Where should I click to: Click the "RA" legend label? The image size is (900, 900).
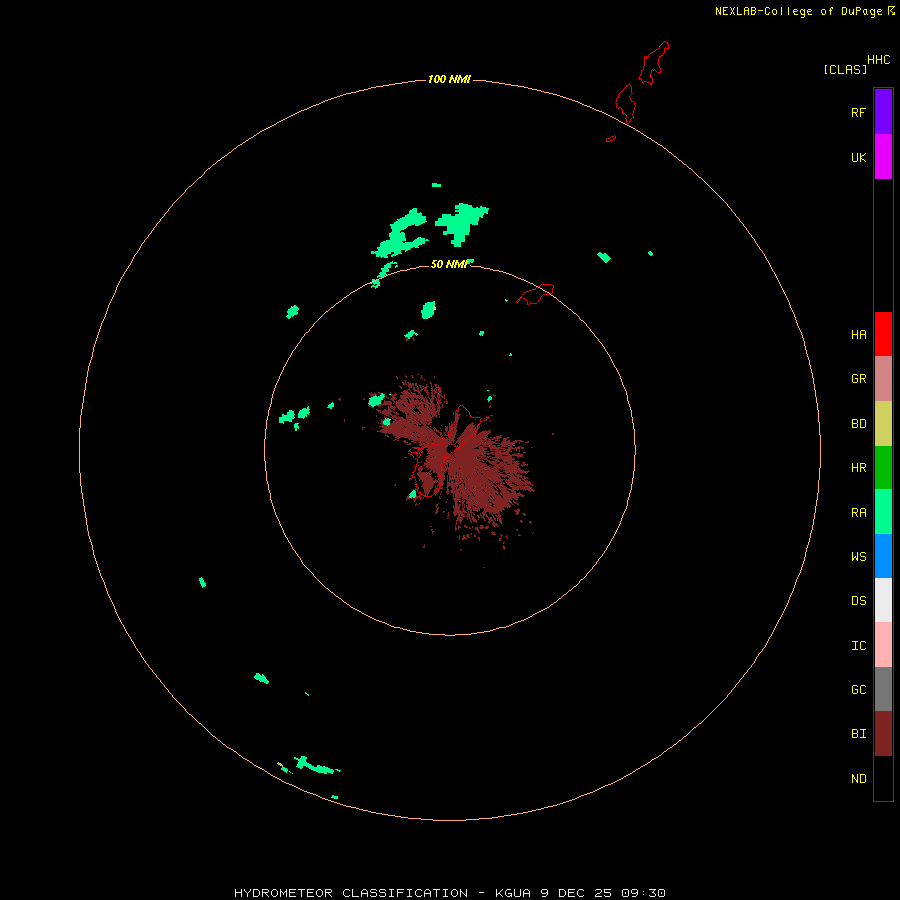pyautogui.click(x=858, y=513)
